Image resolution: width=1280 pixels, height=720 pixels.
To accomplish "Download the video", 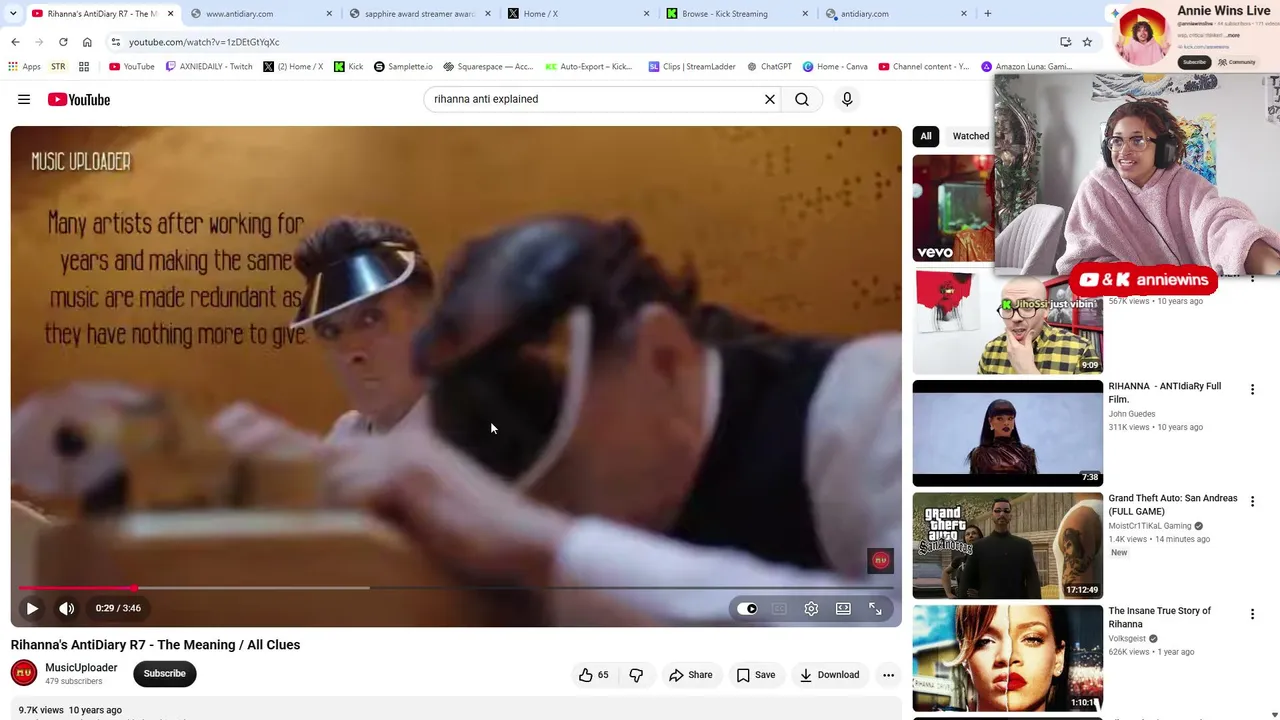I will (829, 675).
